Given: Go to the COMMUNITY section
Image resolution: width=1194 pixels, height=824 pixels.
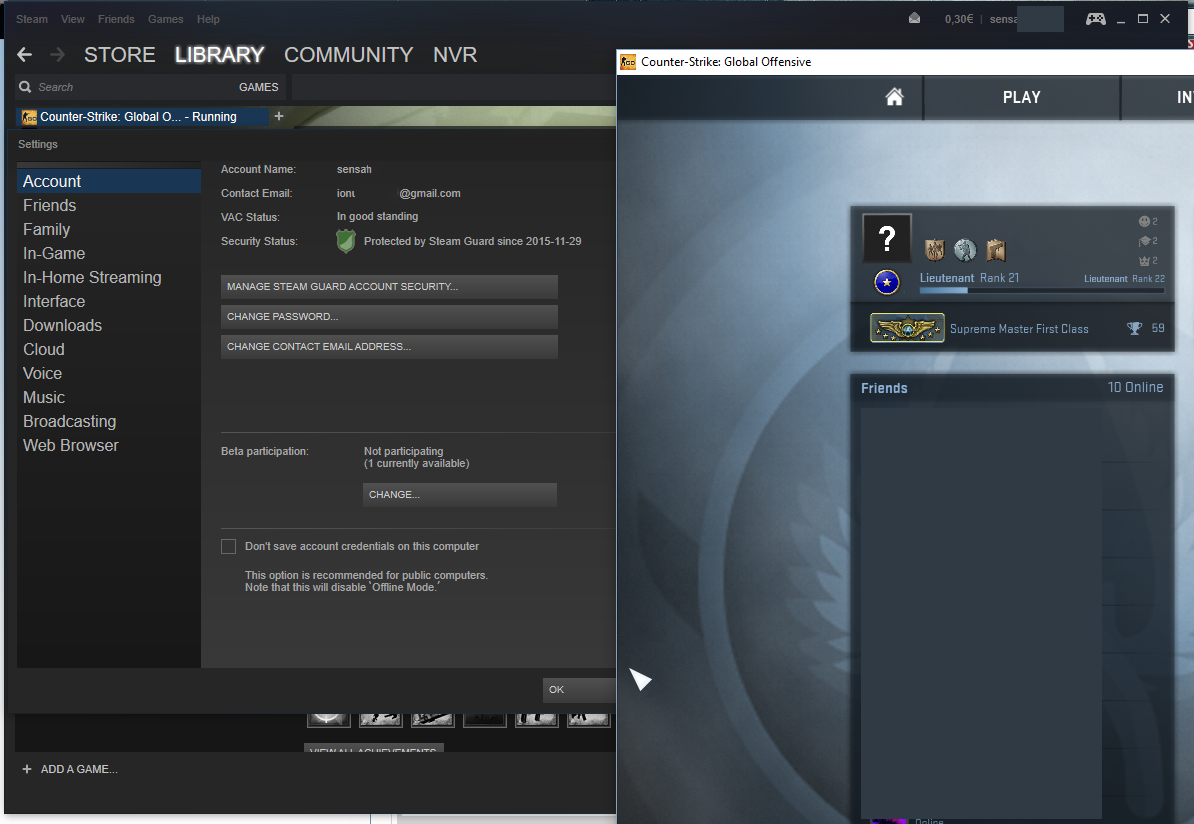Looking at the screenshot, I should (x=348, y=55).
